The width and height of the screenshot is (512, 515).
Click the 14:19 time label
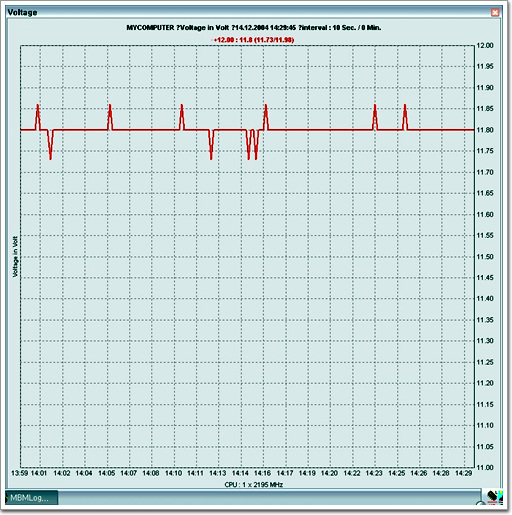point(307,473)
